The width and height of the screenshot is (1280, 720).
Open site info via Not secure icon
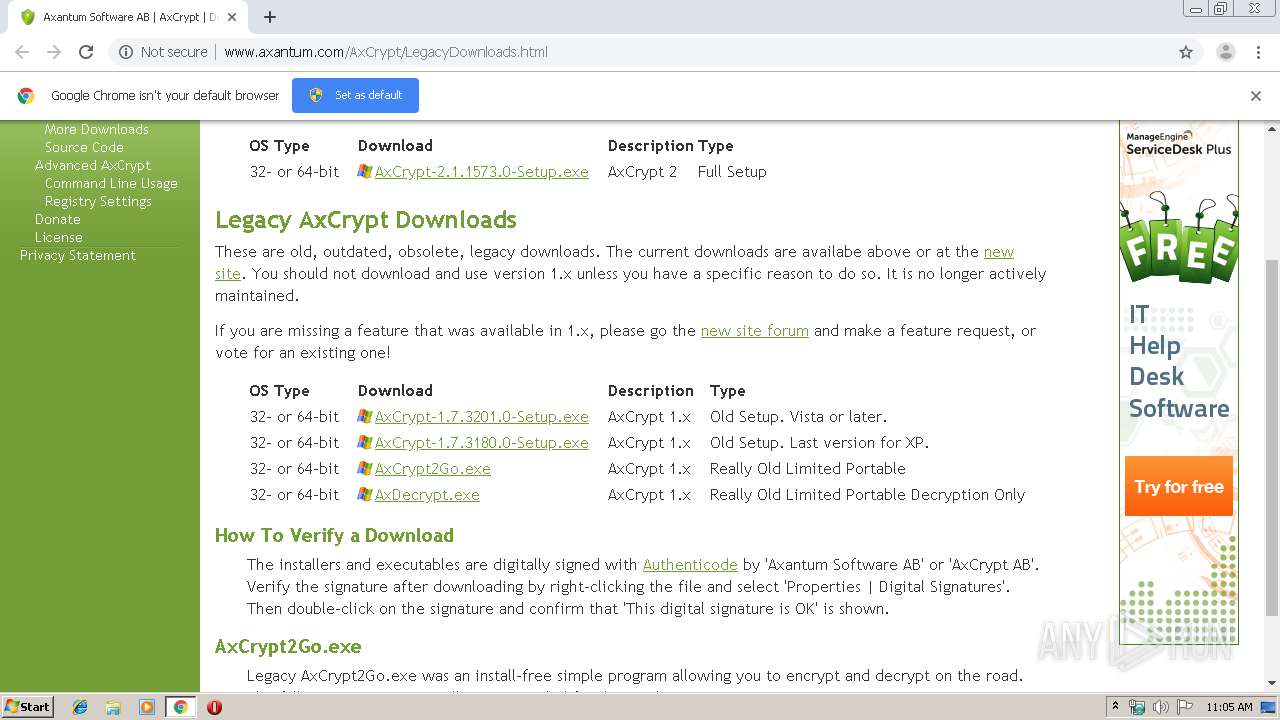pyautogui.click(x=126, y=52)
